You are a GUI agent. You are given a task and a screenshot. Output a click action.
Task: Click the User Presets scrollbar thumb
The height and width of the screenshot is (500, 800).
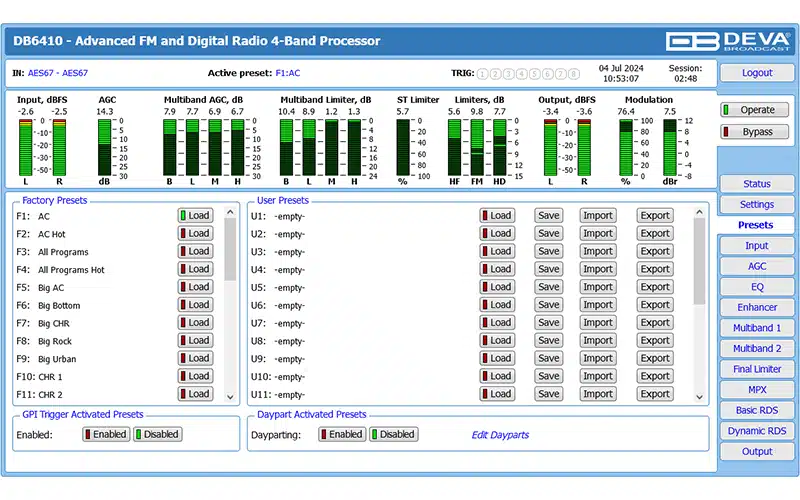[x=699, y=261]
